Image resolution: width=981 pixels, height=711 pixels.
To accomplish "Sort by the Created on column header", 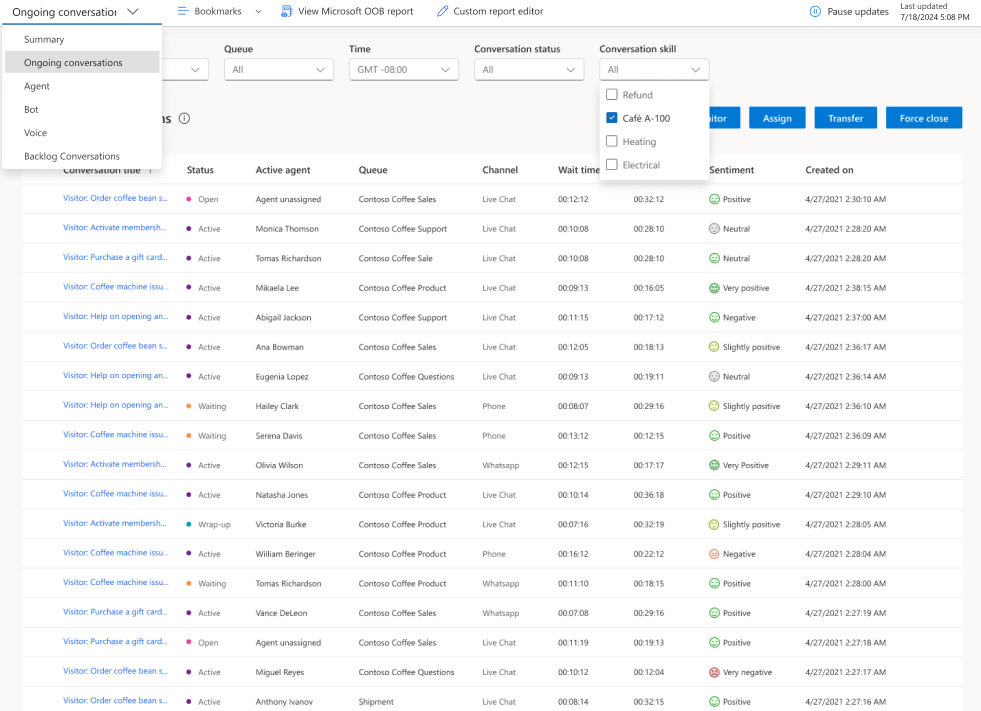I will point(829,170).
